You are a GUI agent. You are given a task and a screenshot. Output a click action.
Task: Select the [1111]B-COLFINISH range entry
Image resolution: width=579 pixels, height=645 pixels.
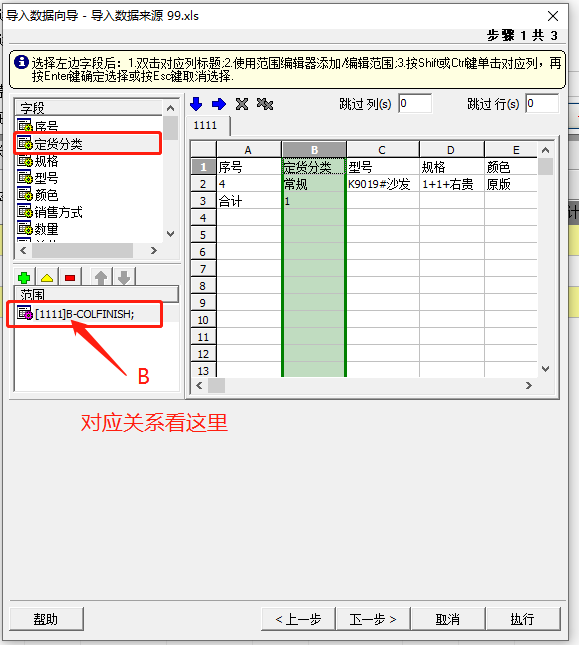point(85,314)
